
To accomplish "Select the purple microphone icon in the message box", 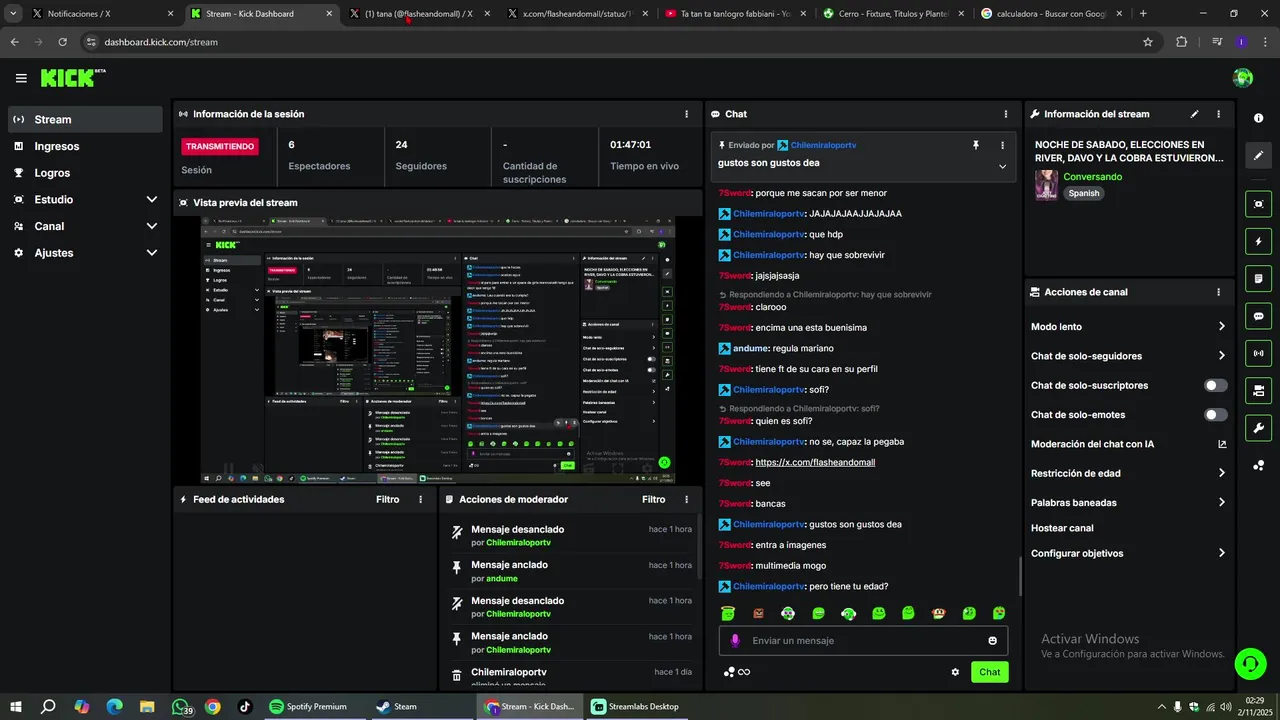I will (735, 641).
